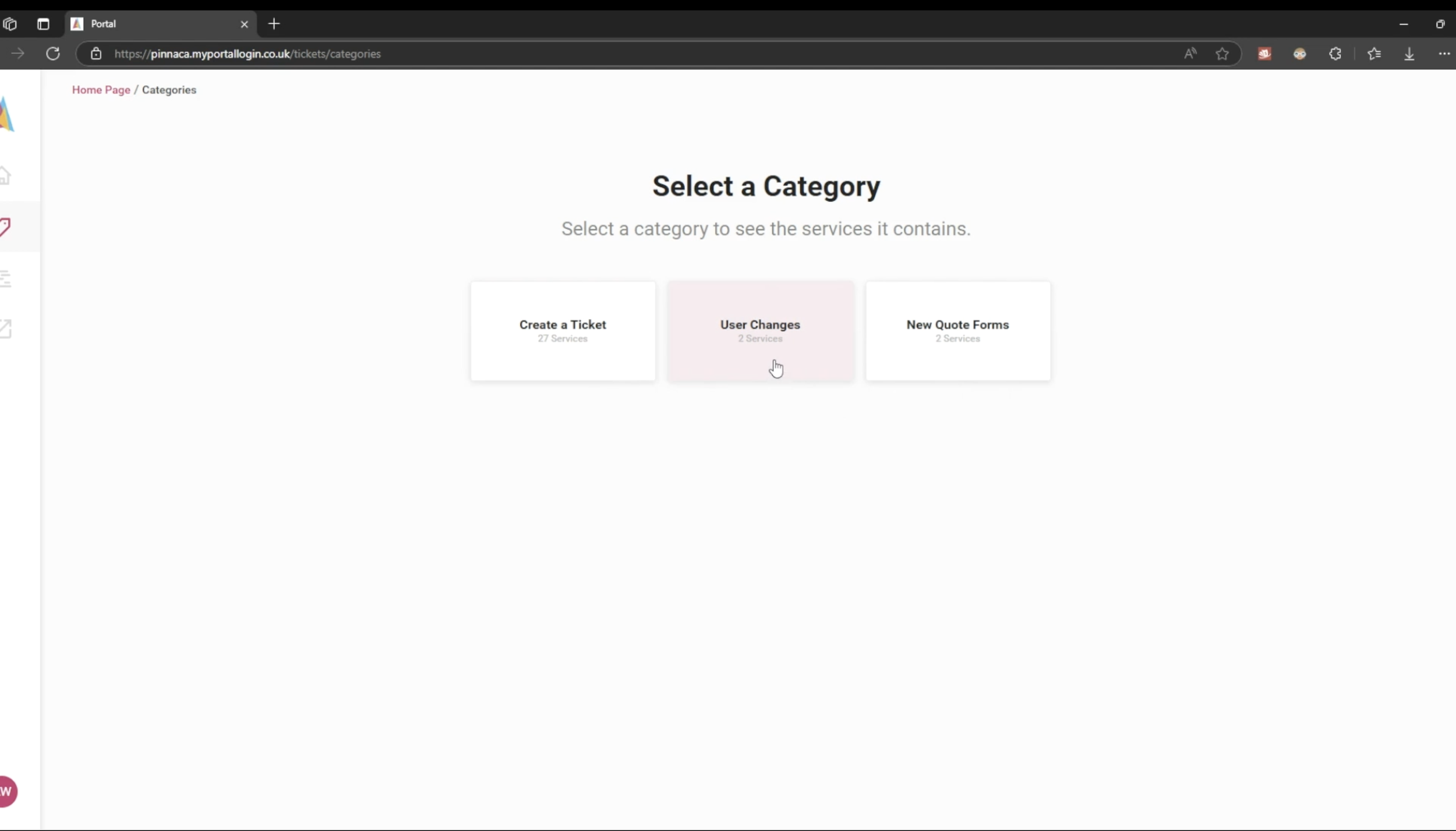Reload the page with refresh button
The image size is (1456, 831).
coord(53,54)
